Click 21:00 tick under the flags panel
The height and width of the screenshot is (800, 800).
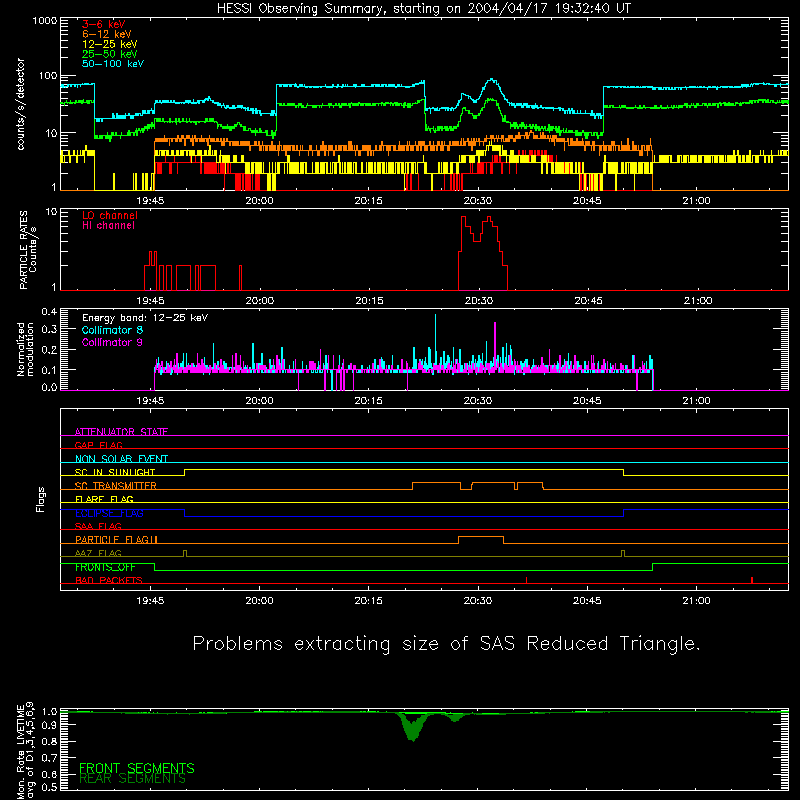(696, 601)
